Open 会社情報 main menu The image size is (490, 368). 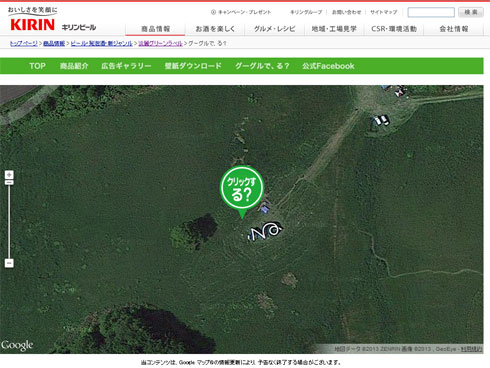[x=454, y=29]
